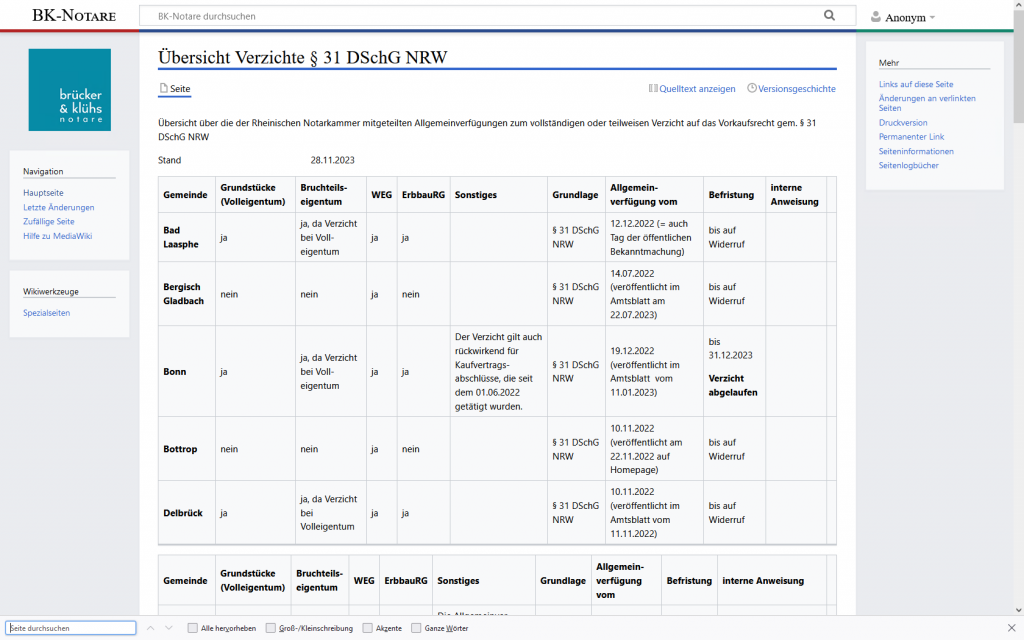Viewport: 1024px width, 640px height.
Task: Open 'Quelltext anzeigen' tab
Action: tap(692, 89)
